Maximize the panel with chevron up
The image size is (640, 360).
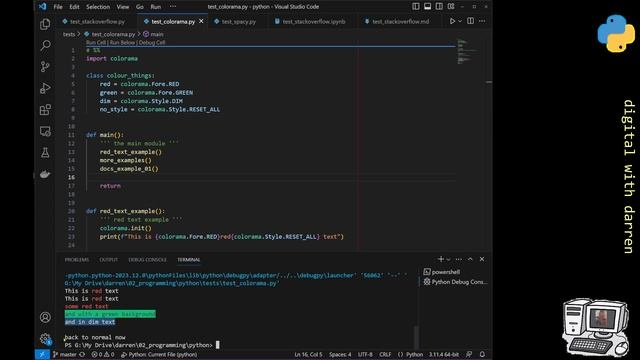(x=470, y=259)
